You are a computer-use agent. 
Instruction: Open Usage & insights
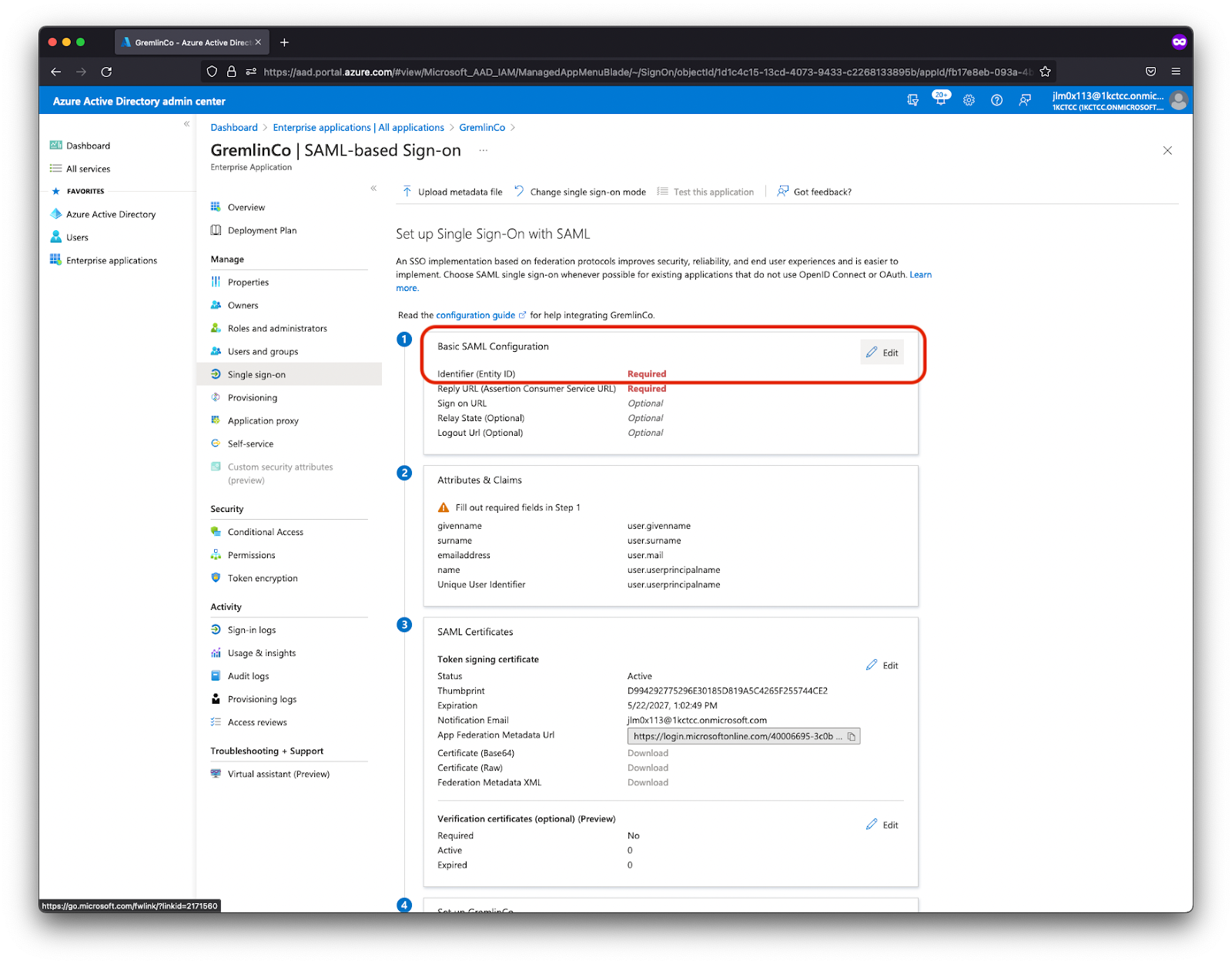click(262, 653)
